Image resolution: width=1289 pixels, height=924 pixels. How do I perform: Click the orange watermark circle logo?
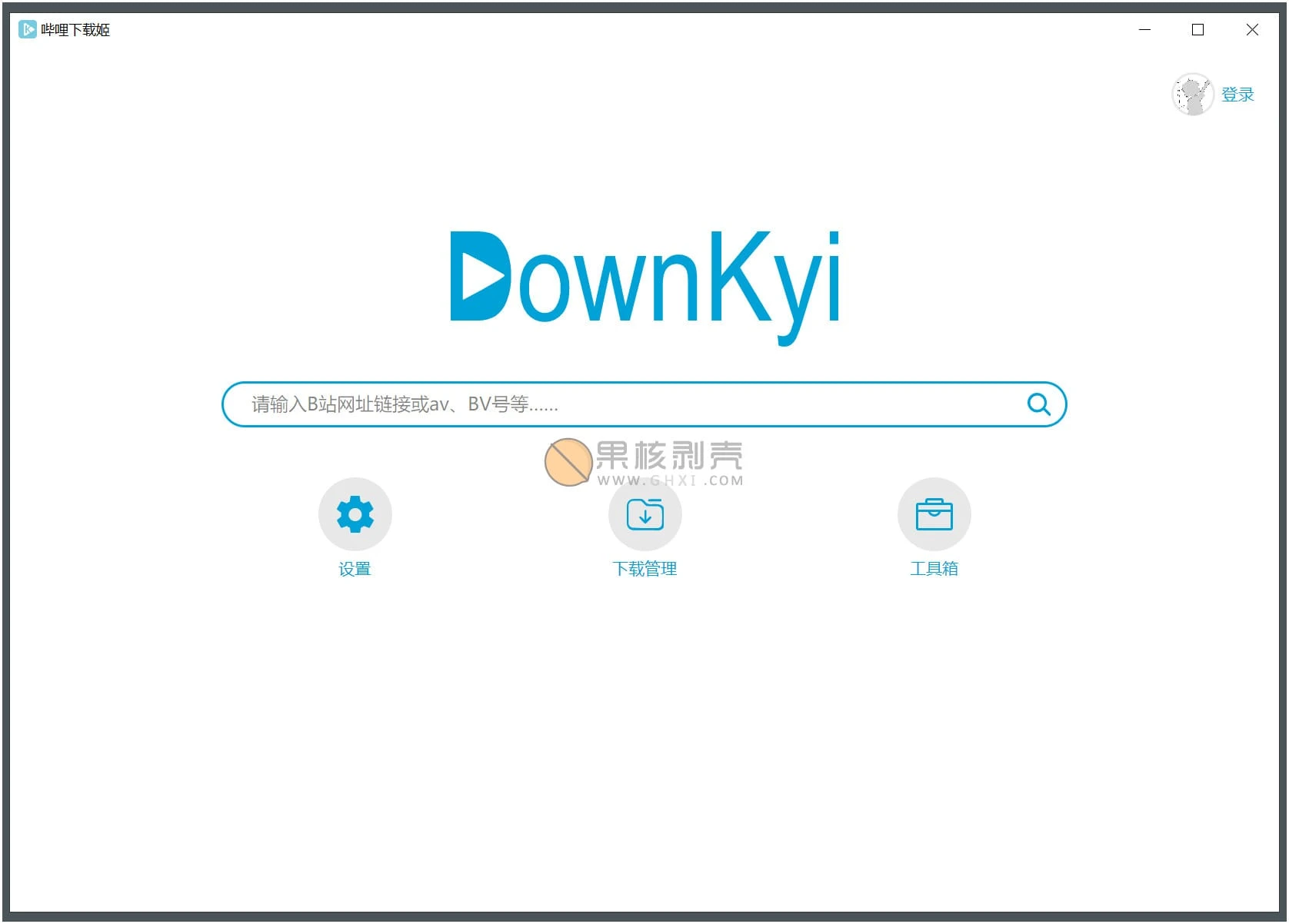coord(568,462)
